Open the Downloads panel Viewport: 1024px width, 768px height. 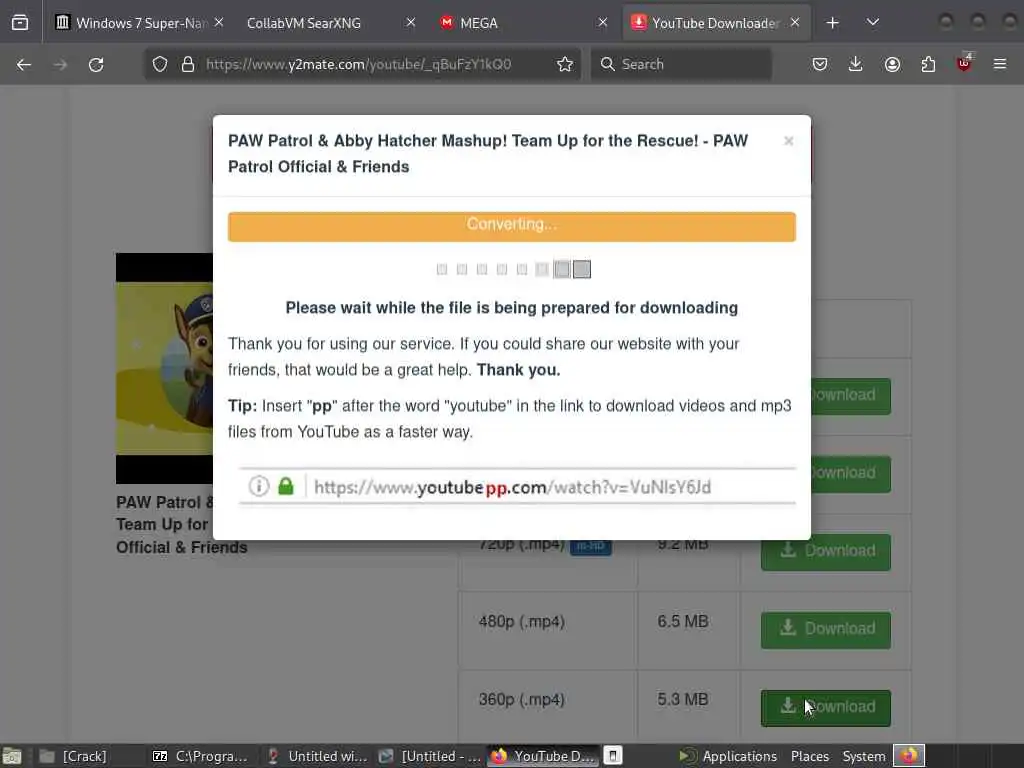[x=856, y=64]
